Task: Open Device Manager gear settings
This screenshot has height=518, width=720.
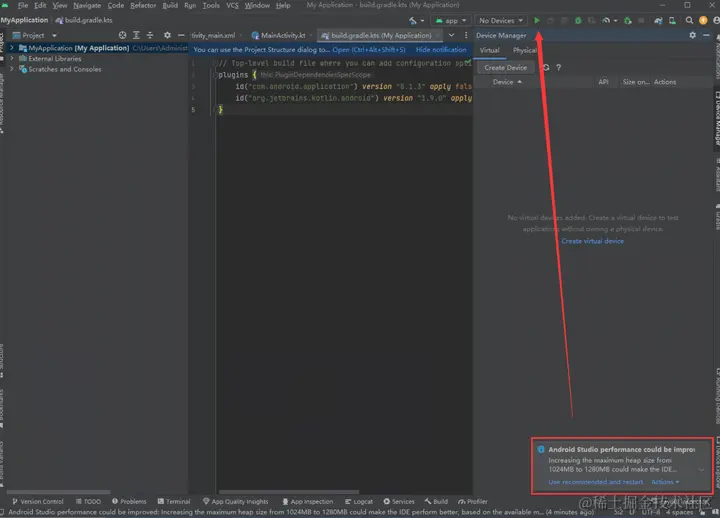Action: tap(692, 35)
